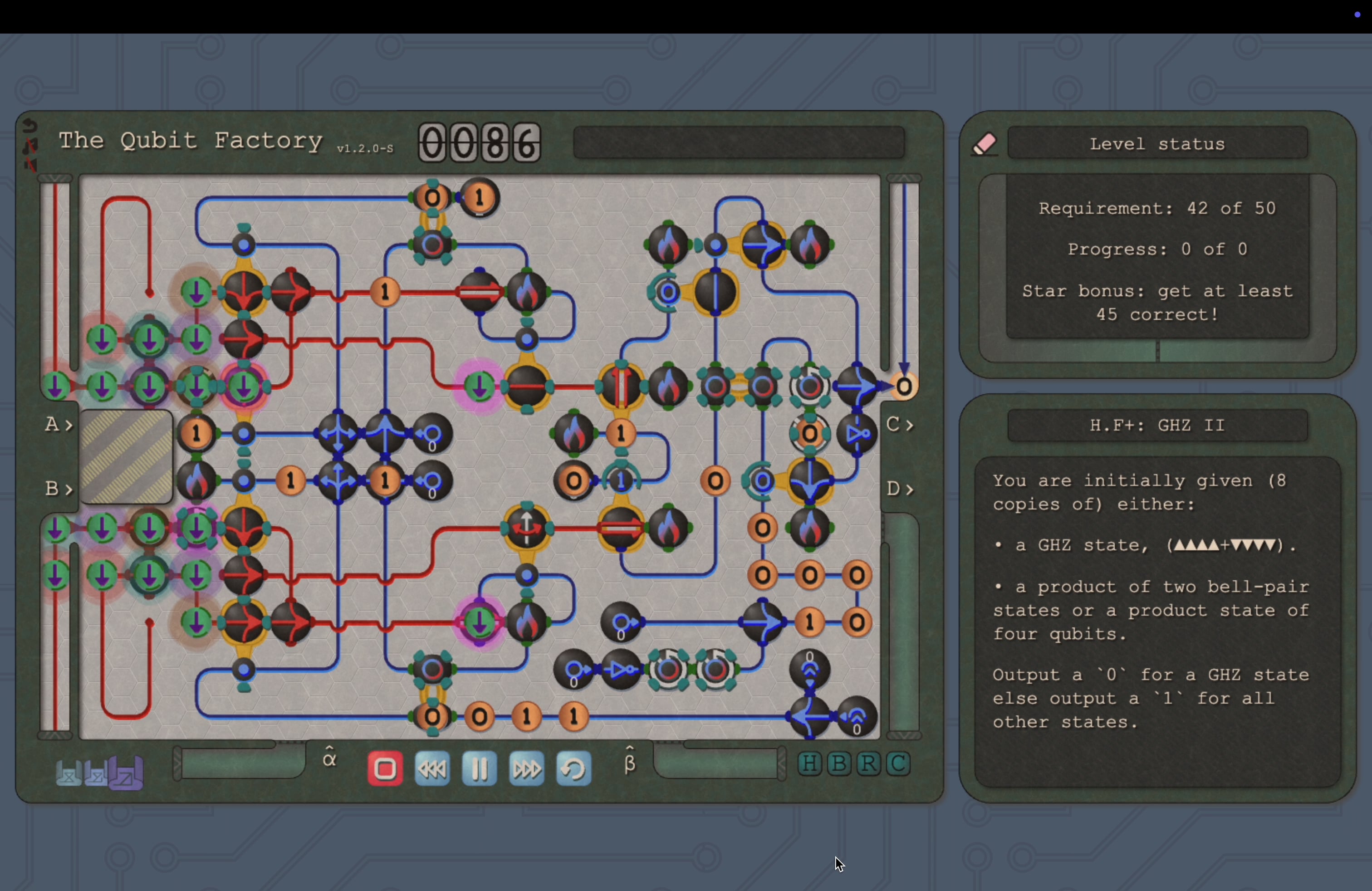The height and width of the screenshot is (891, 1372).
Task: Click the level progress bar divider
Action: click(x=1157, y=351)
